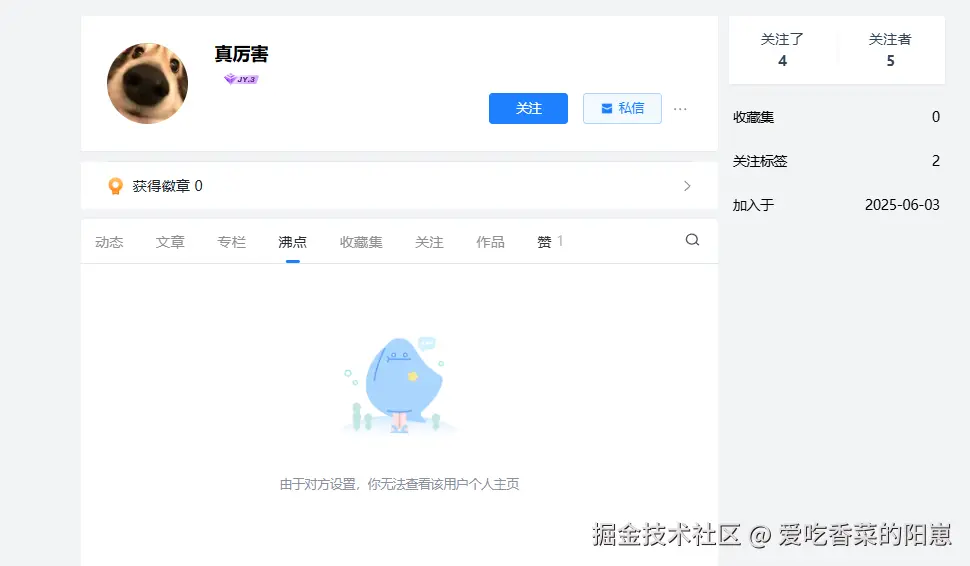The width and height of the screenshot is (970, 566).
Task: Open 关注标签 2 in the sidebar
Action: coord(836,161)
